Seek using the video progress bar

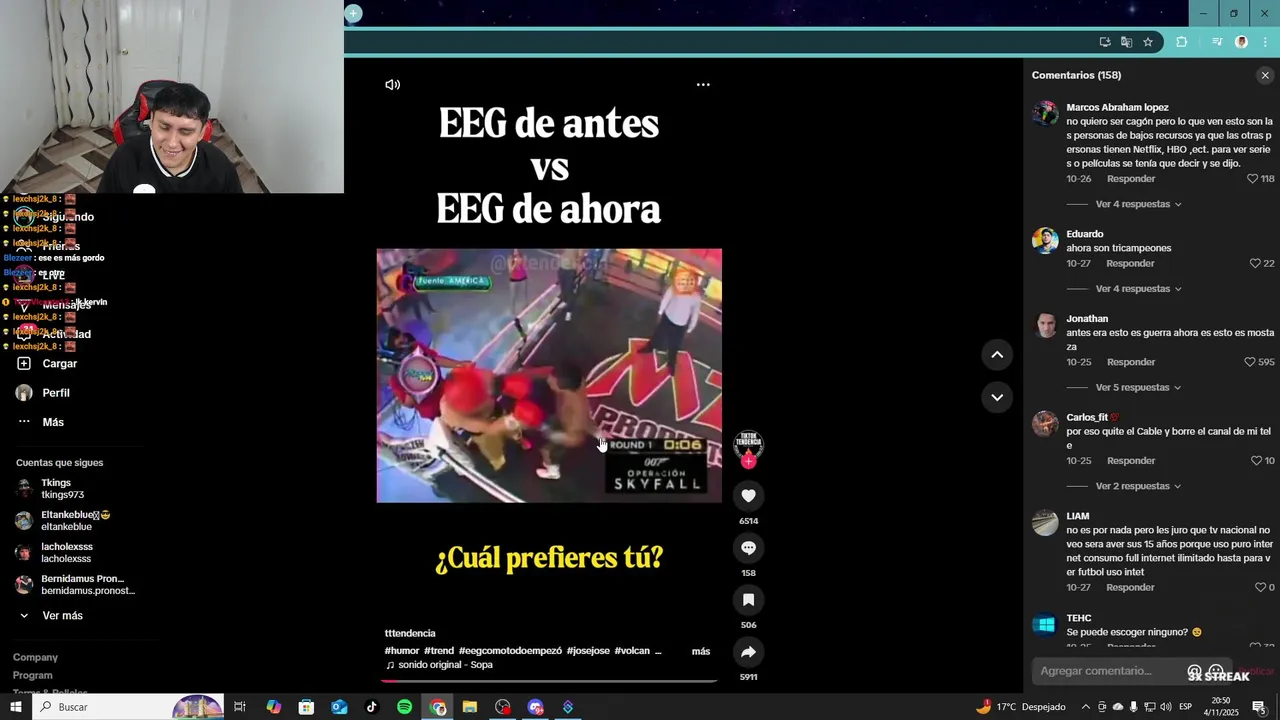click(x=548, y=681)
